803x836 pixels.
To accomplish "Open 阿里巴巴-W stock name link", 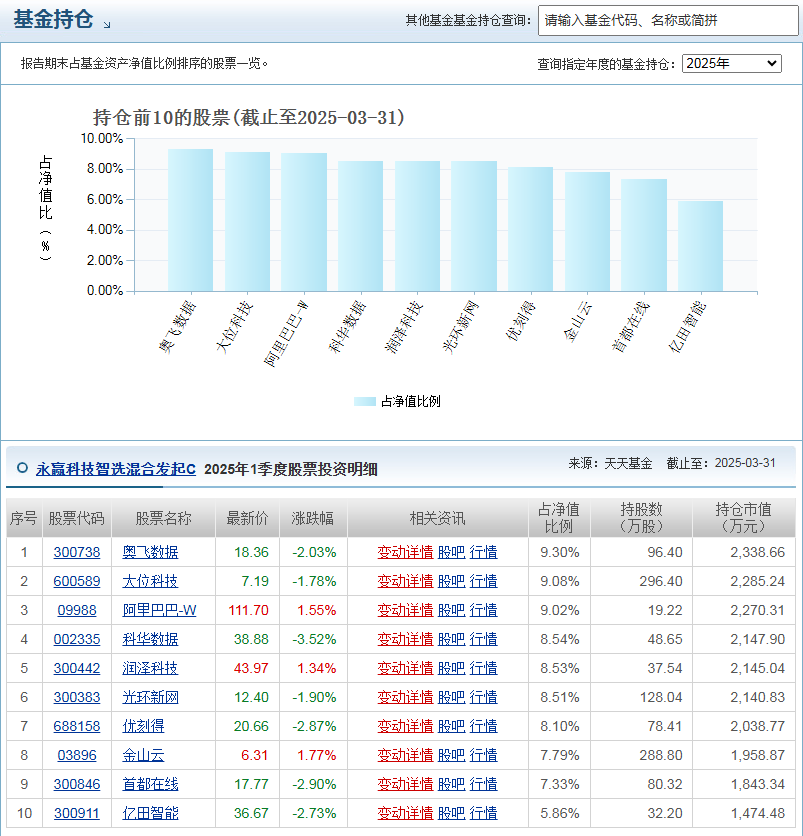I will 159,610.
